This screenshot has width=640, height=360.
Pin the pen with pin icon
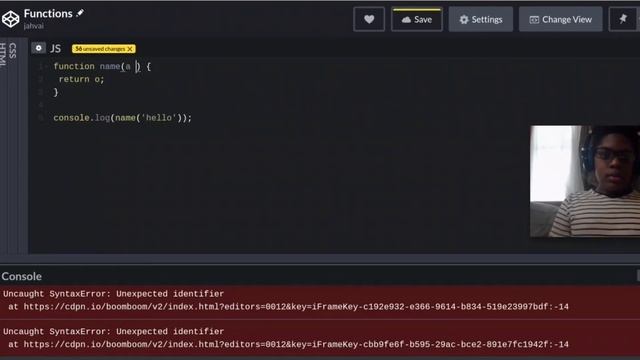(623, 19)
